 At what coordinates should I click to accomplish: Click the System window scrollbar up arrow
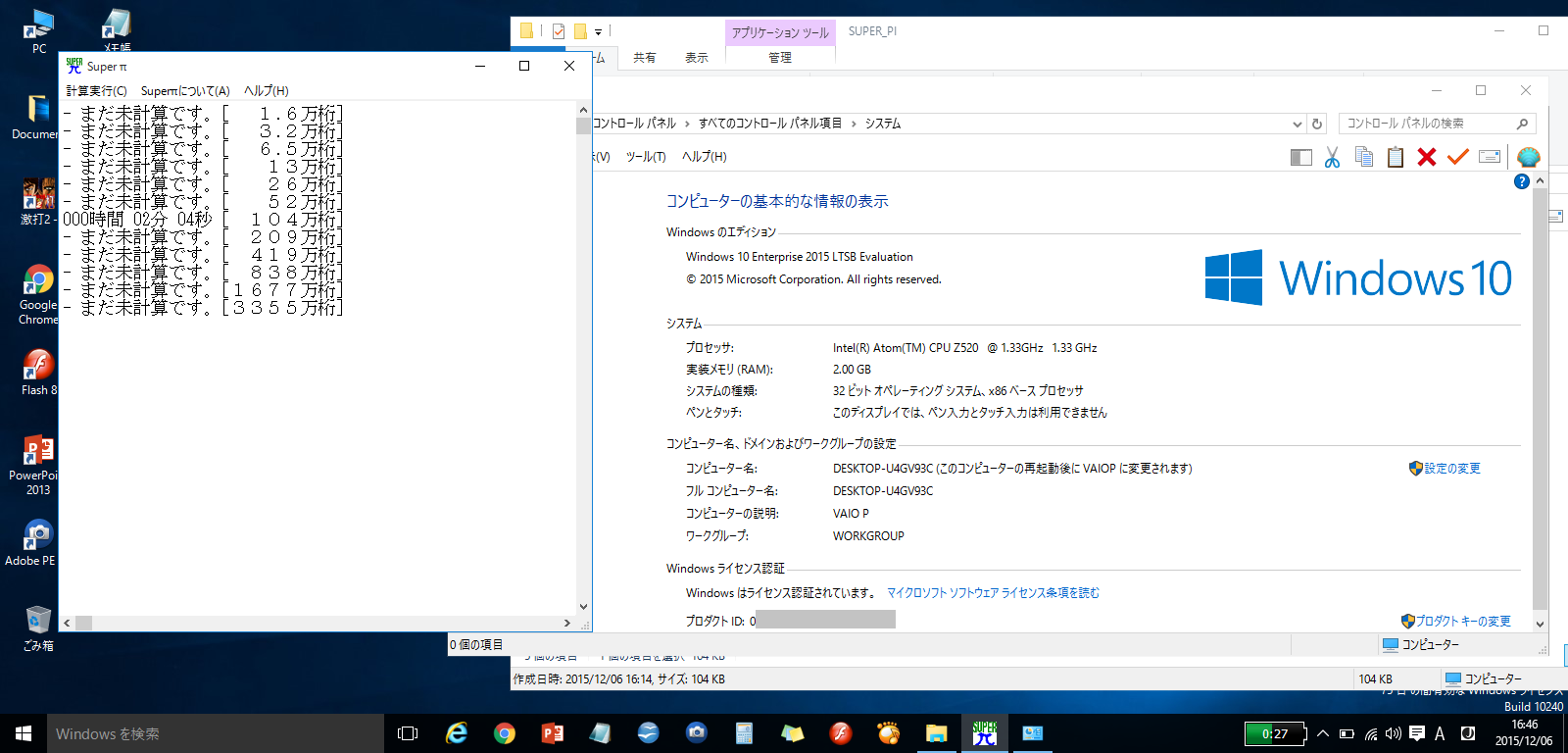coord(1540,181)
